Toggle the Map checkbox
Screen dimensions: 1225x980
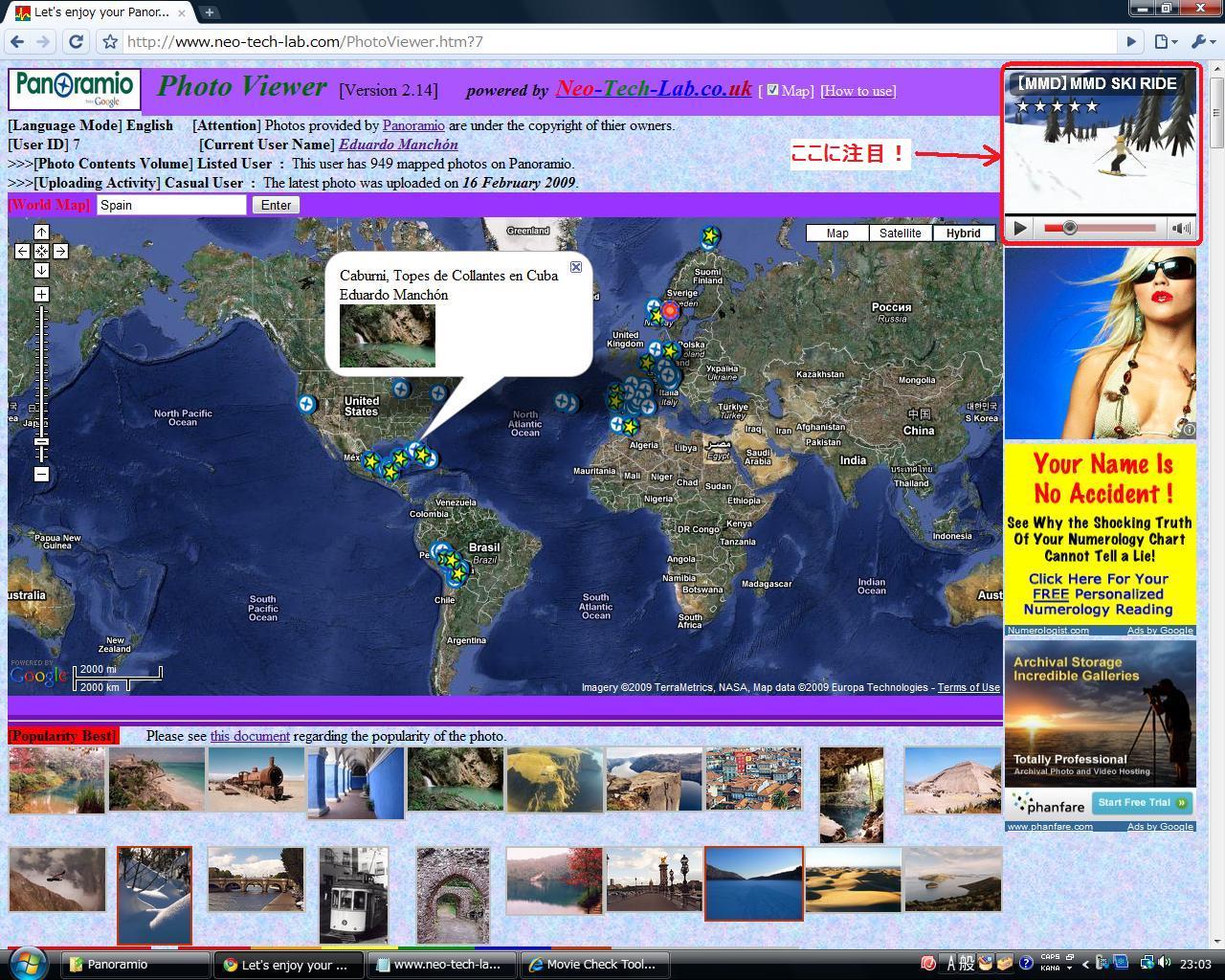pyautogui.click(x=772, y=90)
